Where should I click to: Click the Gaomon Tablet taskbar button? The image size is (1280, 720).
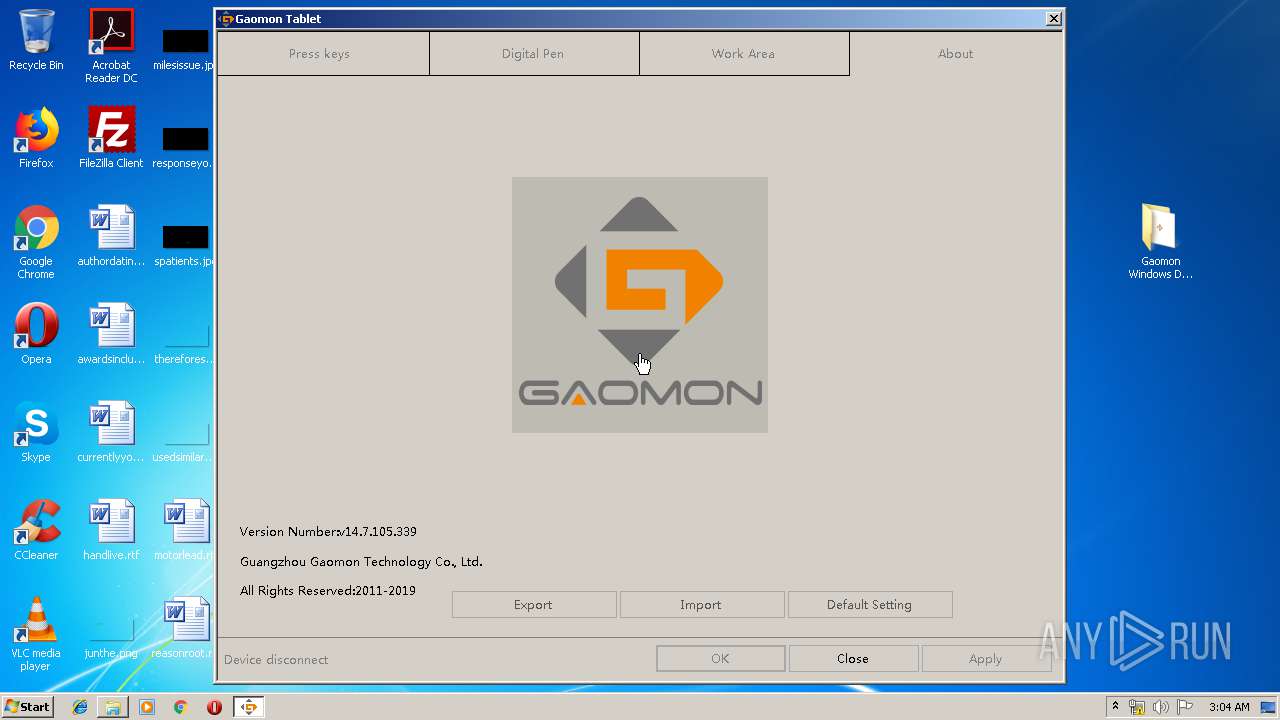[x=249, y=707]
